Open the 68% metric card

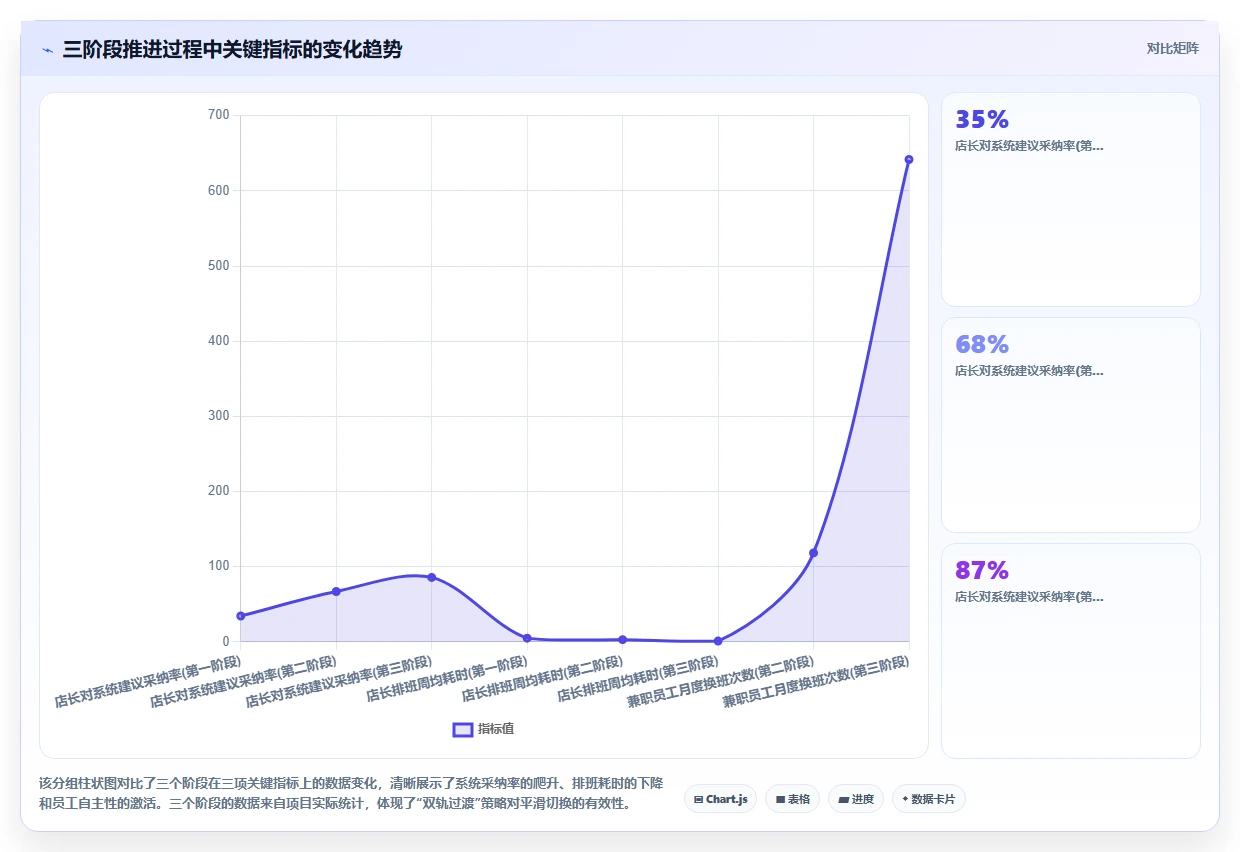[1070, 425]
